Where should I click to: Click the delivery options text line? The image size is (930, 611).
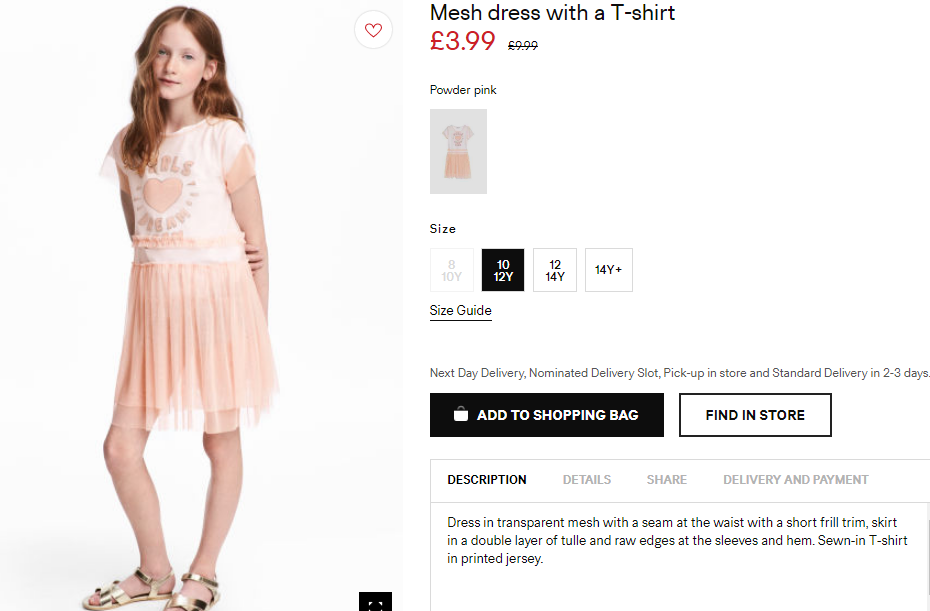click(680, 373)
